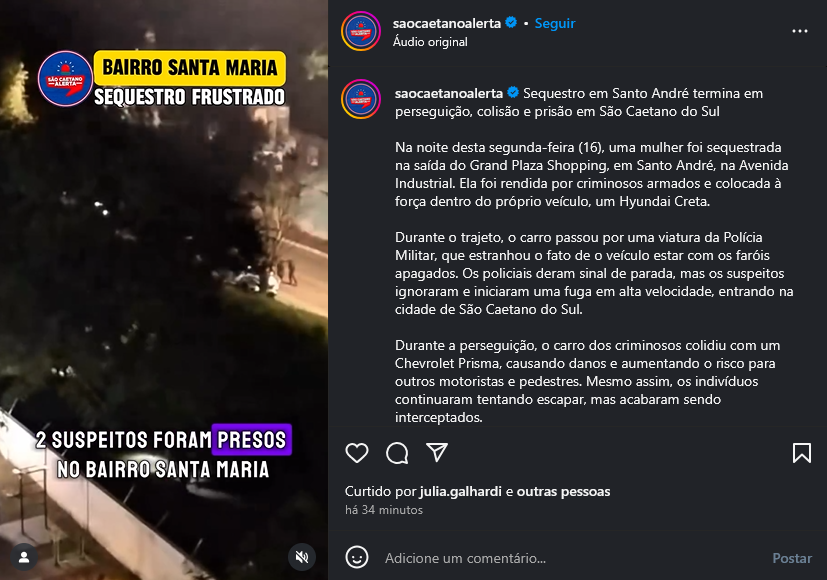Viewport: 827px width, 580px height.
Task: Click the Postar button
Action: [x=792, y=558]
